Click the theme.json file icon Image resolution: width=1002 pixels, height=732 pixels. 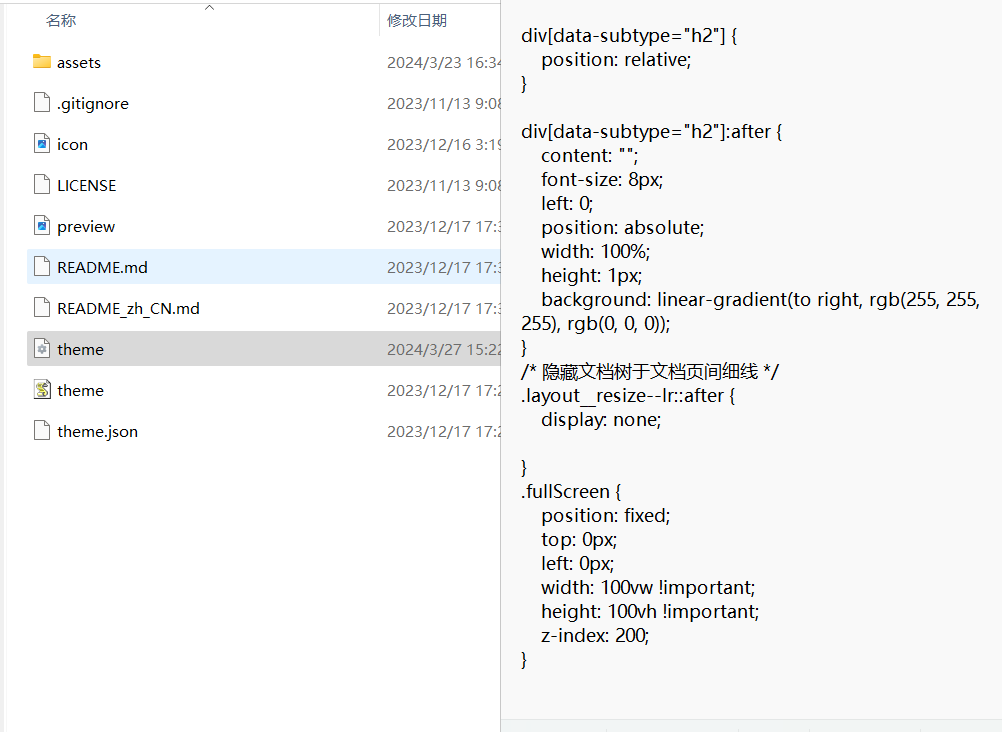[42, 431]
